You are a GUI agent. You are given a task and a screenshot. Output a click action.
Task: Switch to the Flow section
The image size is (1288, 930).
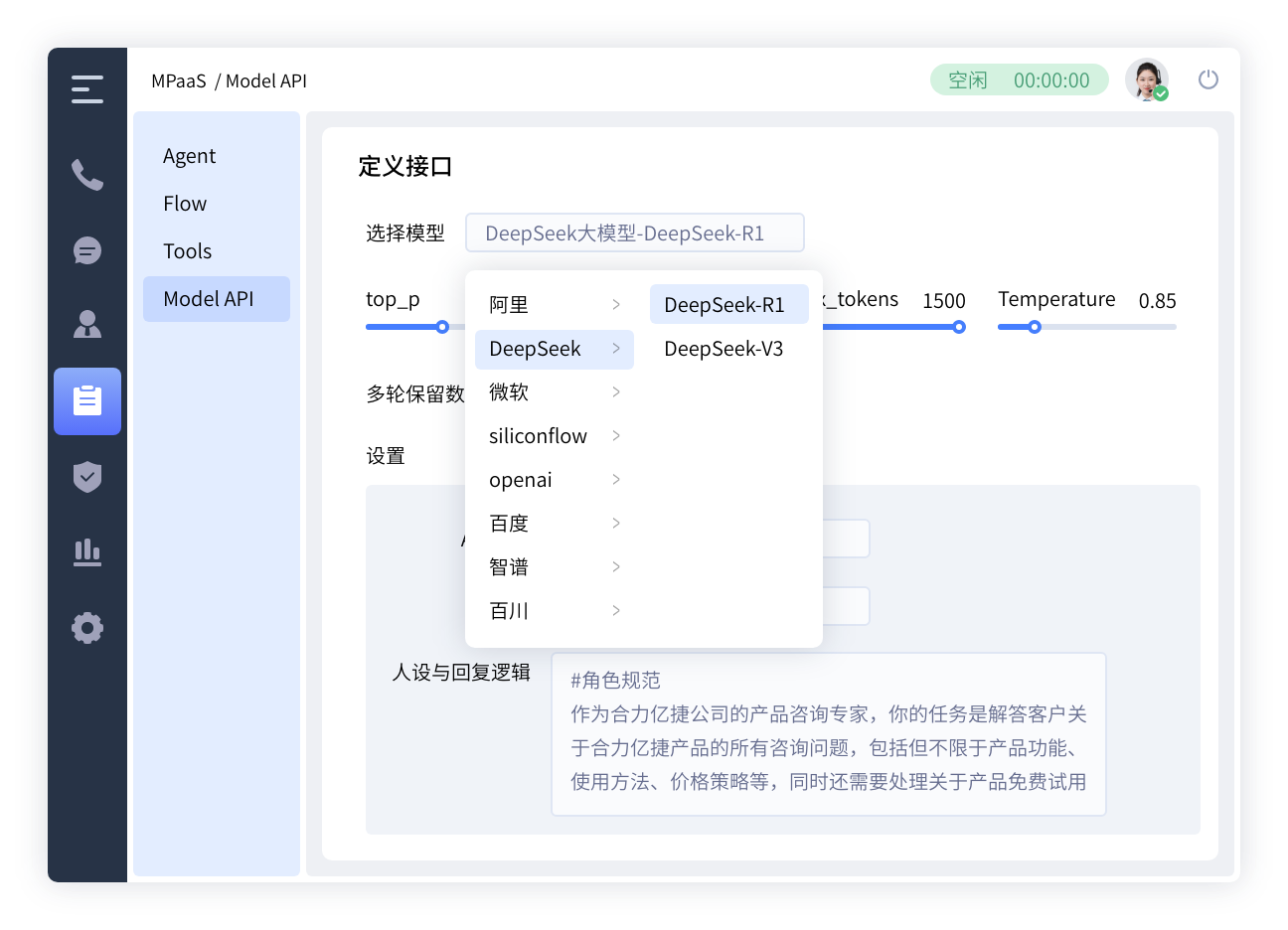pos(185,204)
